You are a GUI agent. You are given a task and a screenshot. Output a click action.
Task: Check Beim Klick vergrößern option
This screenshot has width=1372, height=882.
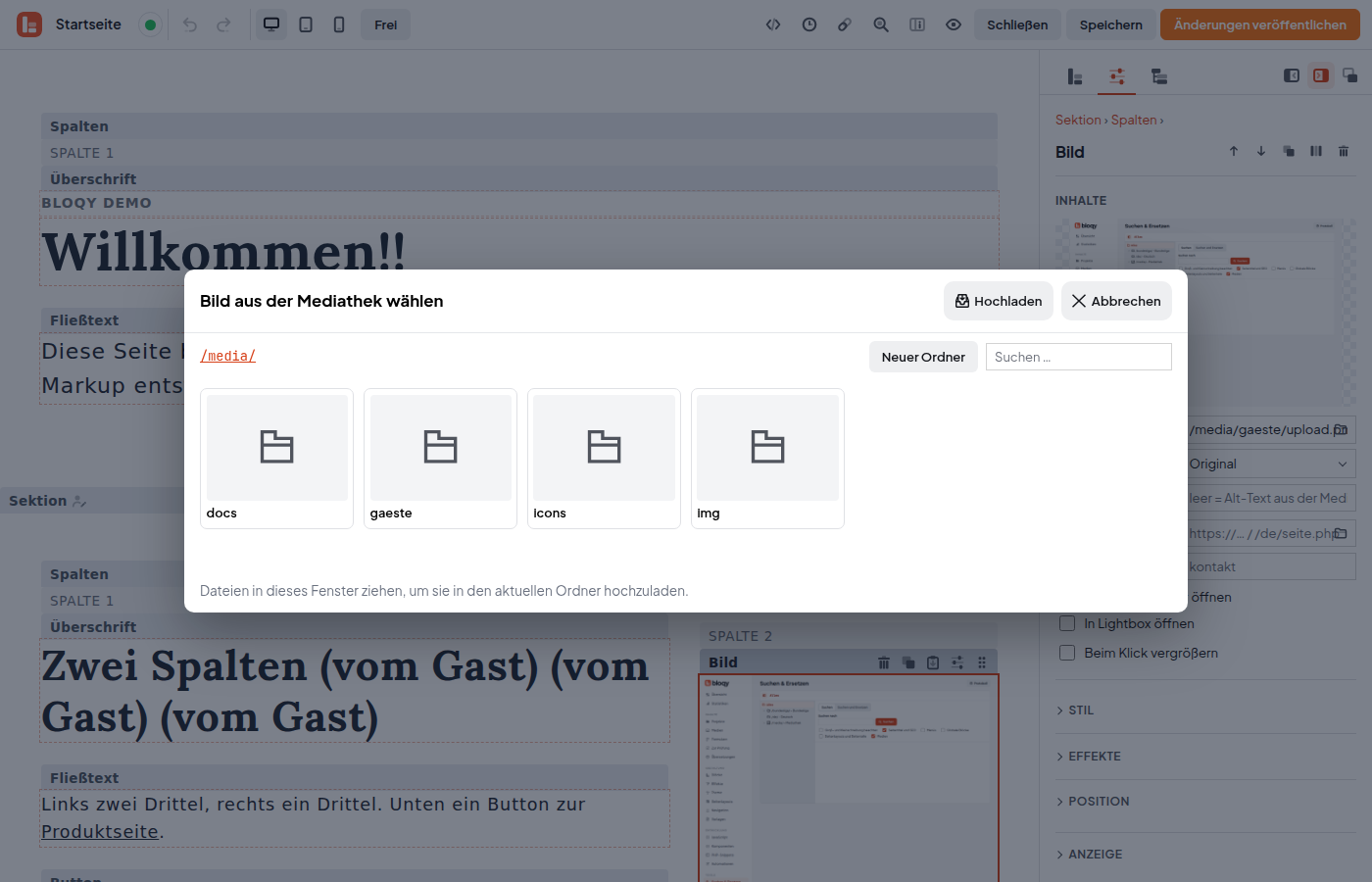tap(1067, 653)
